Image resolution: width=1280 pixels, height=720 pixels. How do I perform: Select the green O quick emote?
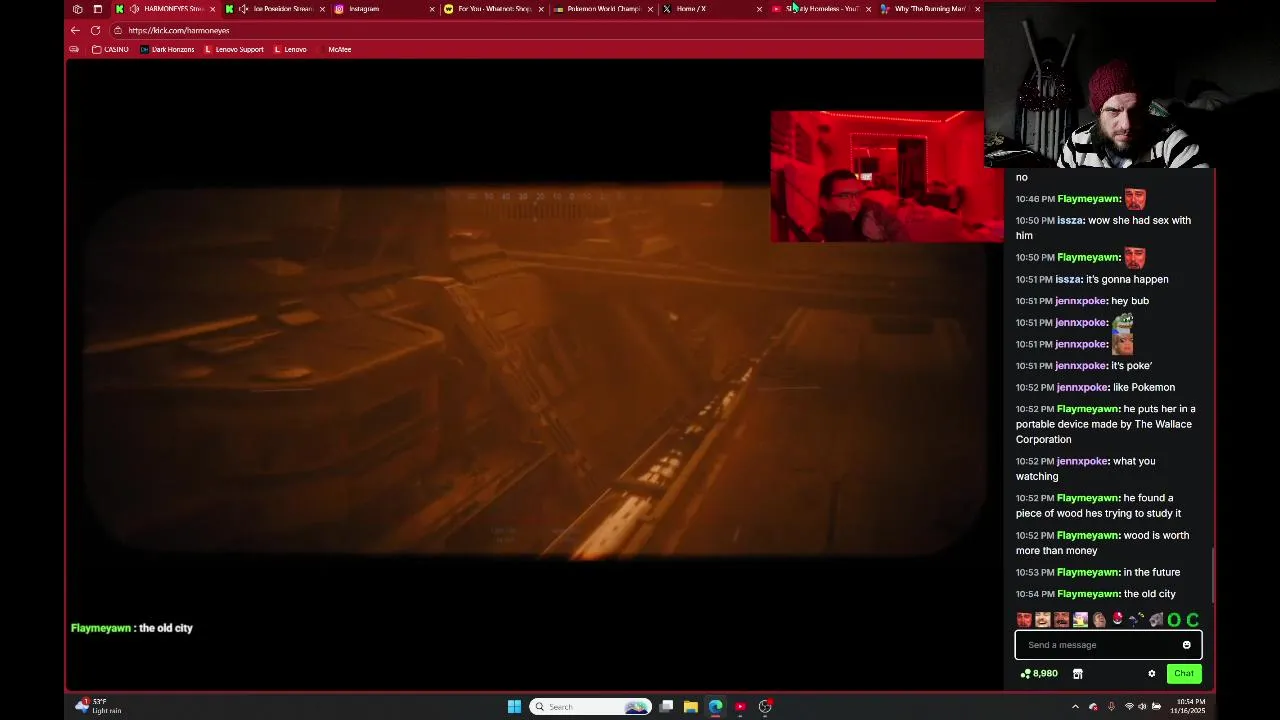[x=1174, y=620]
